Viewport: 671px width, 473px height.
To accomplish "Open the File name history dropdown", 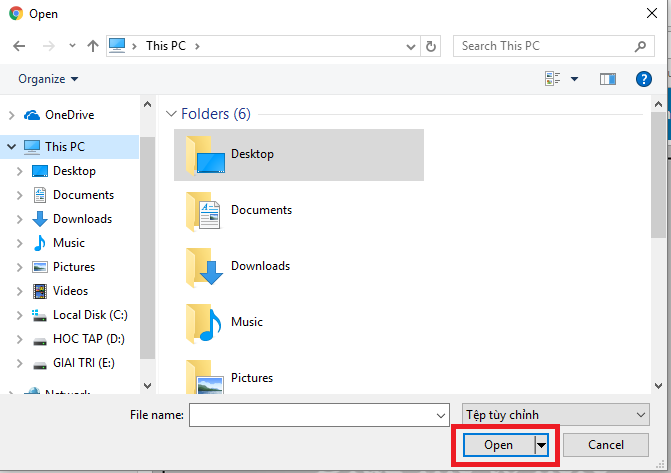I will [441, 415].
